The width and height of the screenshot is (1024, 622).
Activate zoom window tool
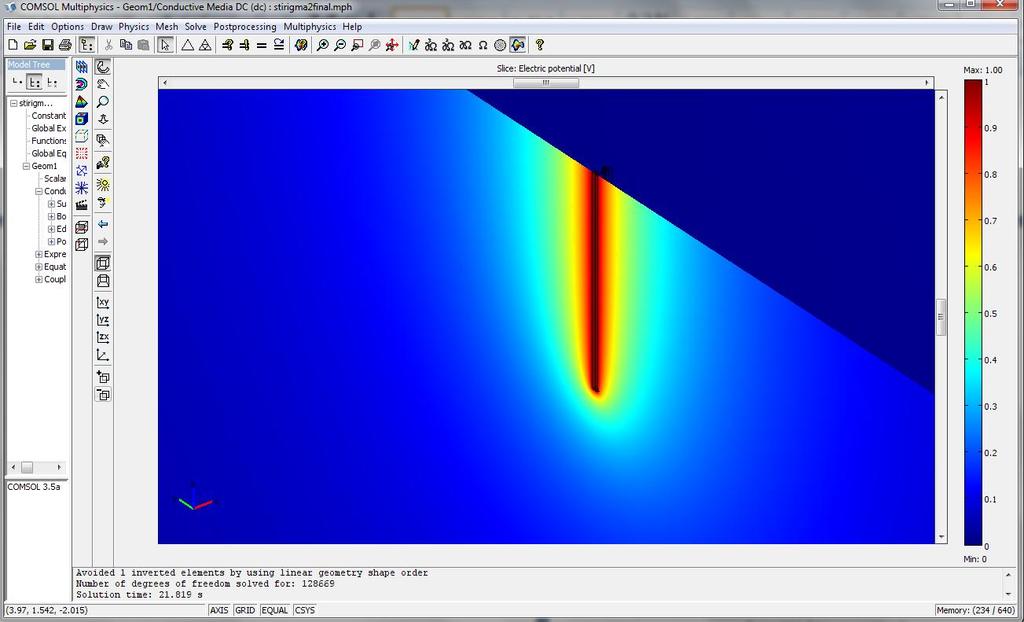(357, 45)
